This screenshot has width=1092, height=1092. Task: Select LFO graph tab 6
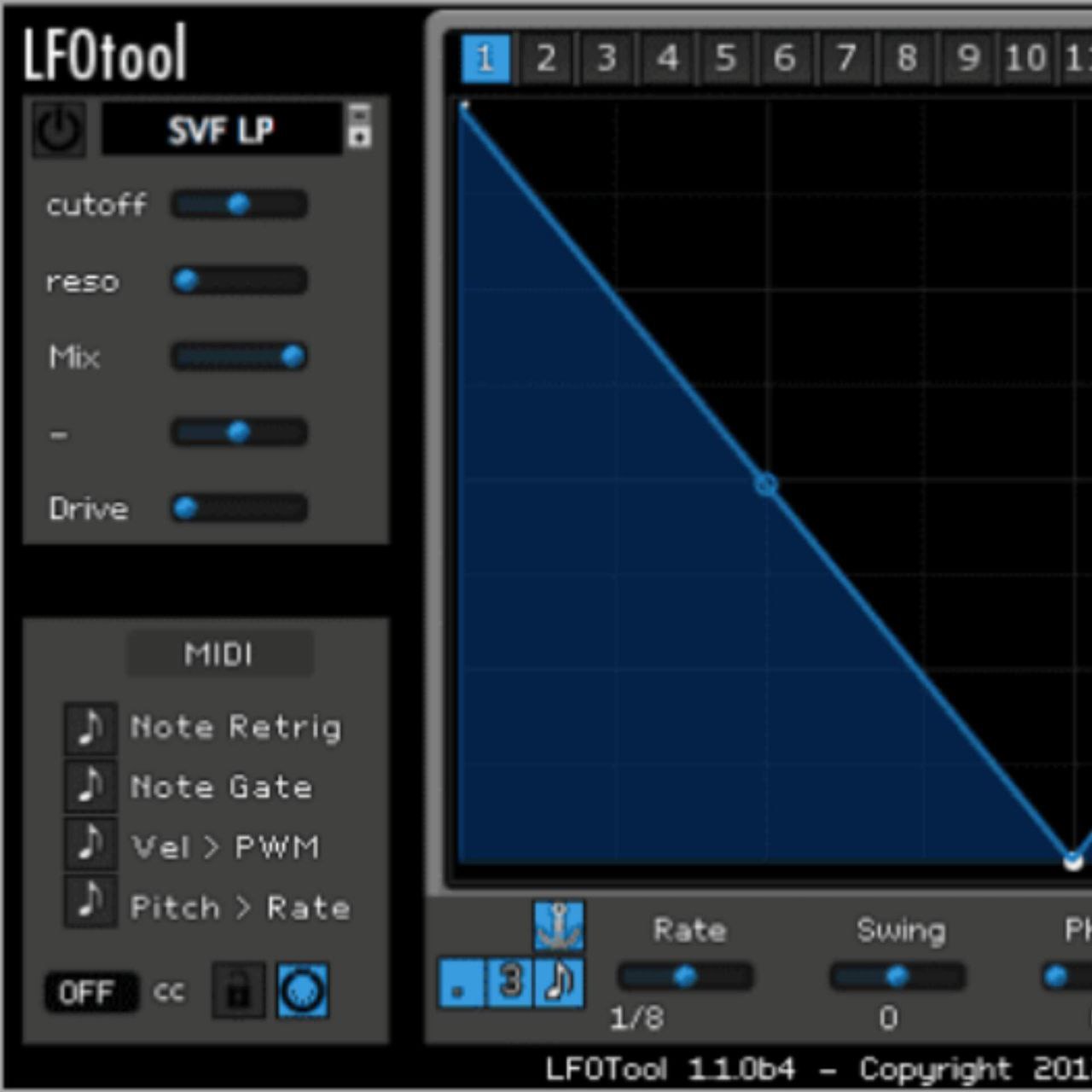785,58
